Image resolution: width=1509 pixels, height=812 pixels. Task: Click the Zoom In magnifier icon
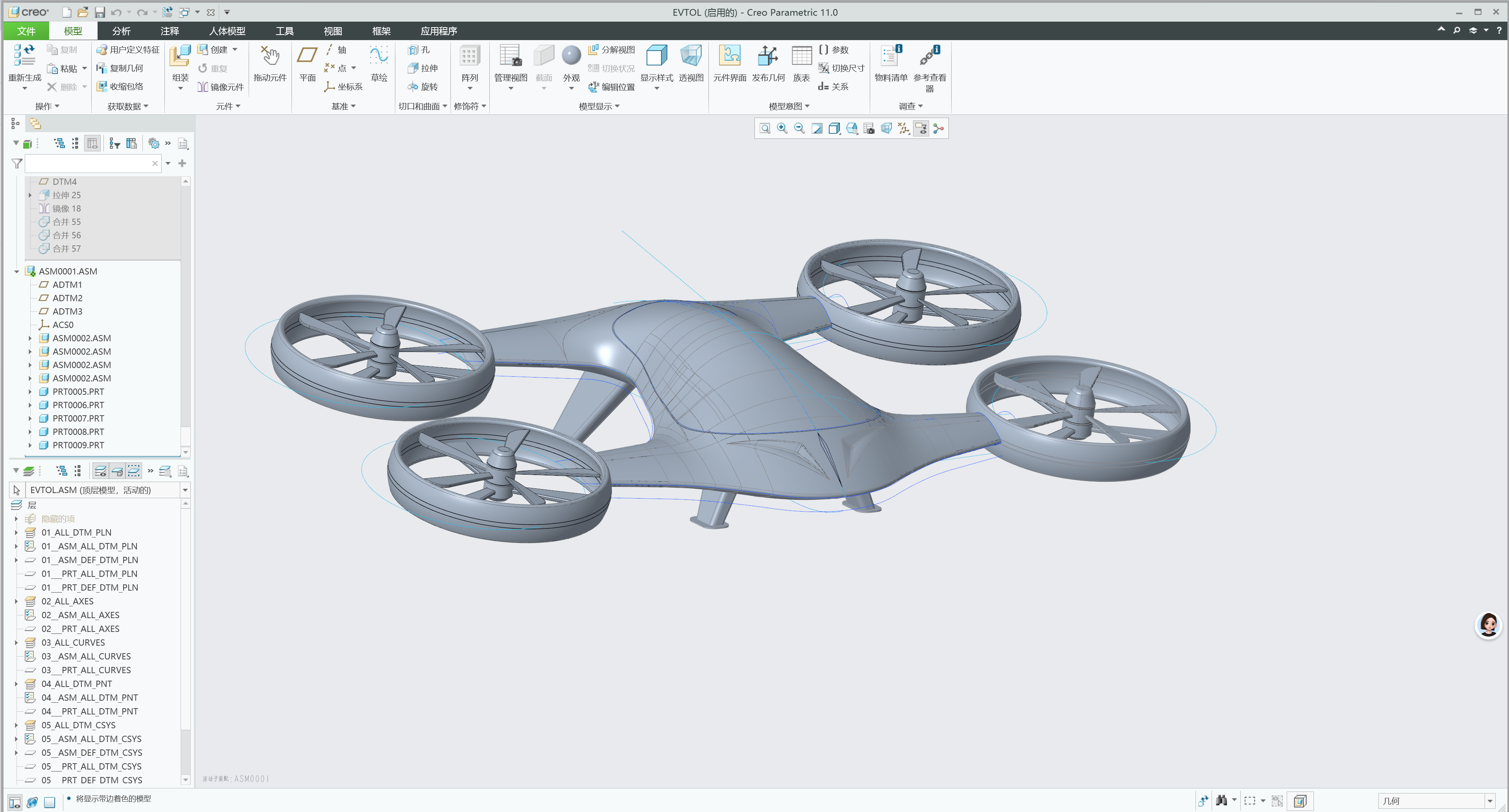782,128
